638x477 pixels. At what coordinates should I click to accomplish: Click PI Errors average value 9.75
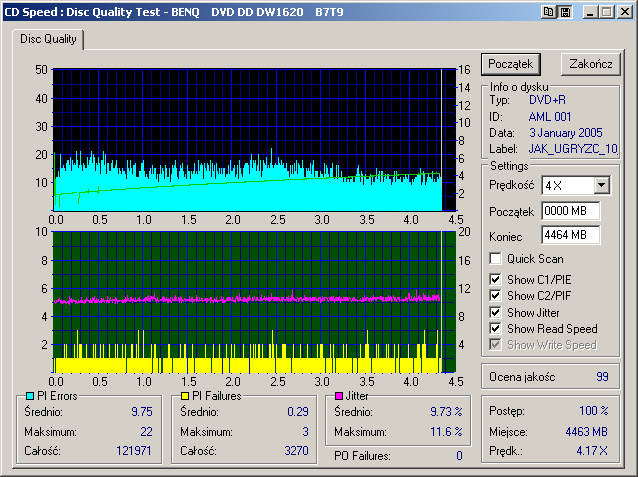pyautogui.click(x=142, y=412)
